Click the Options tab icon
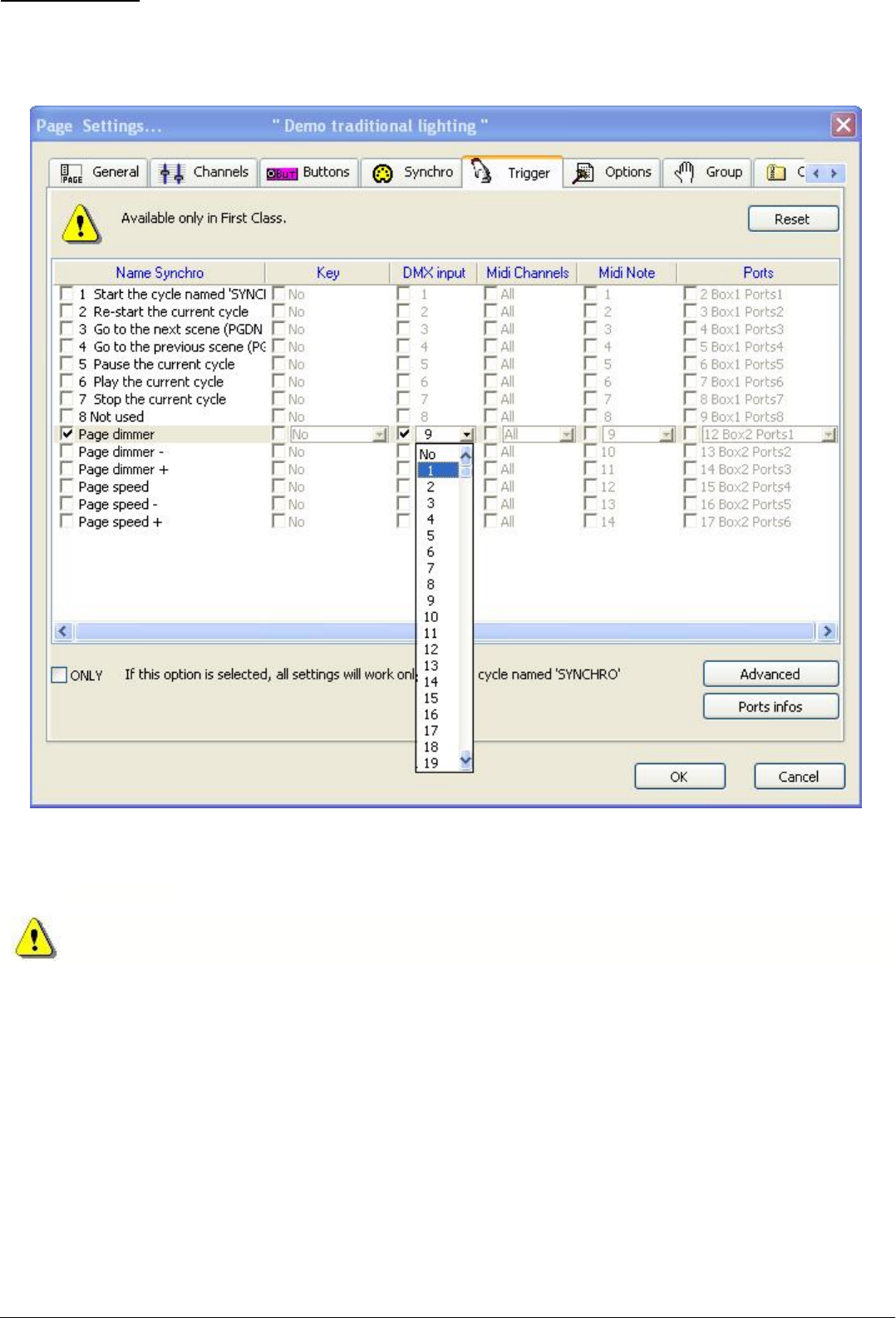Screen dimensions: 896x1318 pos(583,172)
